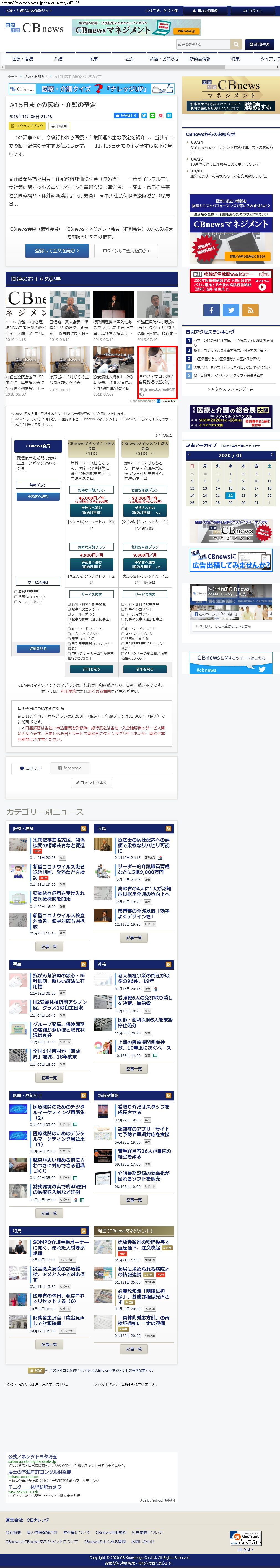The width and height of the screenshot is (280, 1568).
Task: Expand アクセスランキング一覧 link
Action: tap(231, 389)
